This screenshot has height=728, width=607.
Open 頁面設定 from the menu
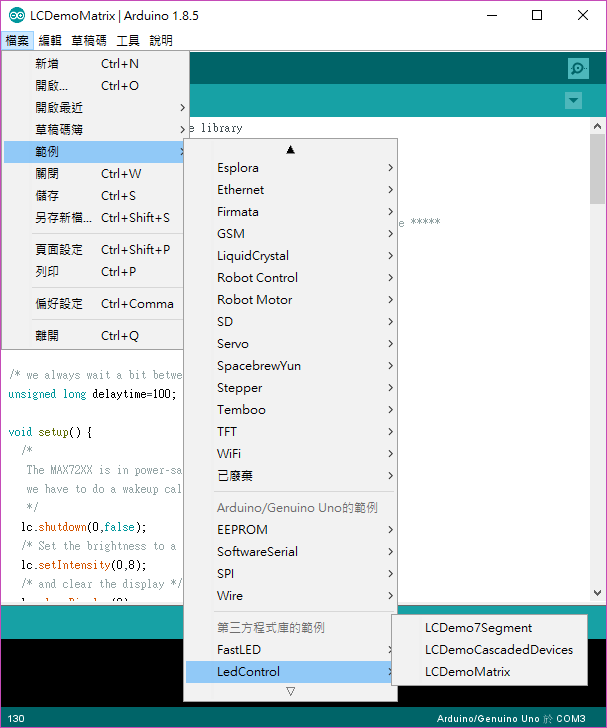coord(94,249)
